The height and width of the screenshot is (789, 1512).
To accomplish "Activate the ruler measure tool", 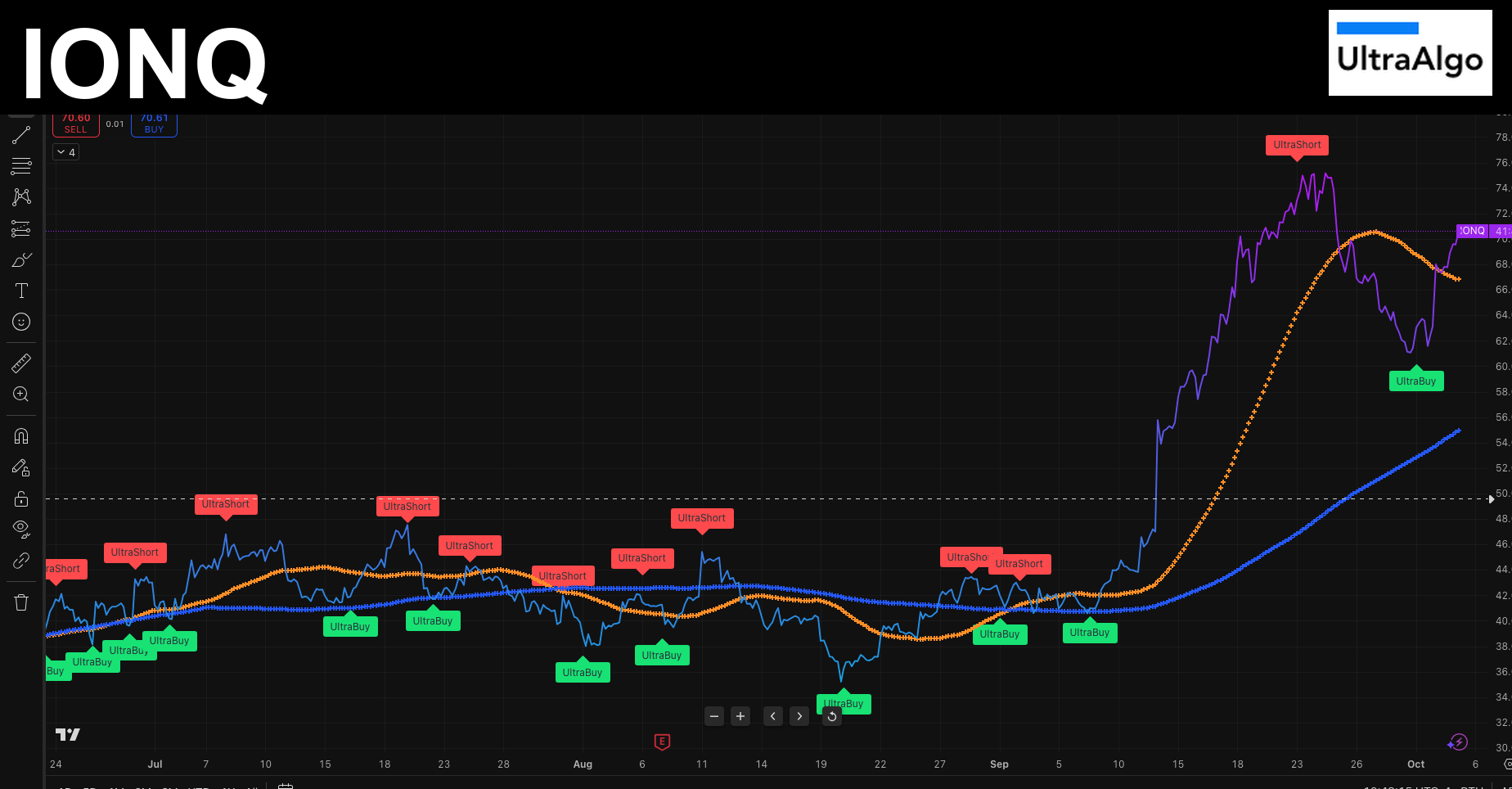I will (21, 363).
